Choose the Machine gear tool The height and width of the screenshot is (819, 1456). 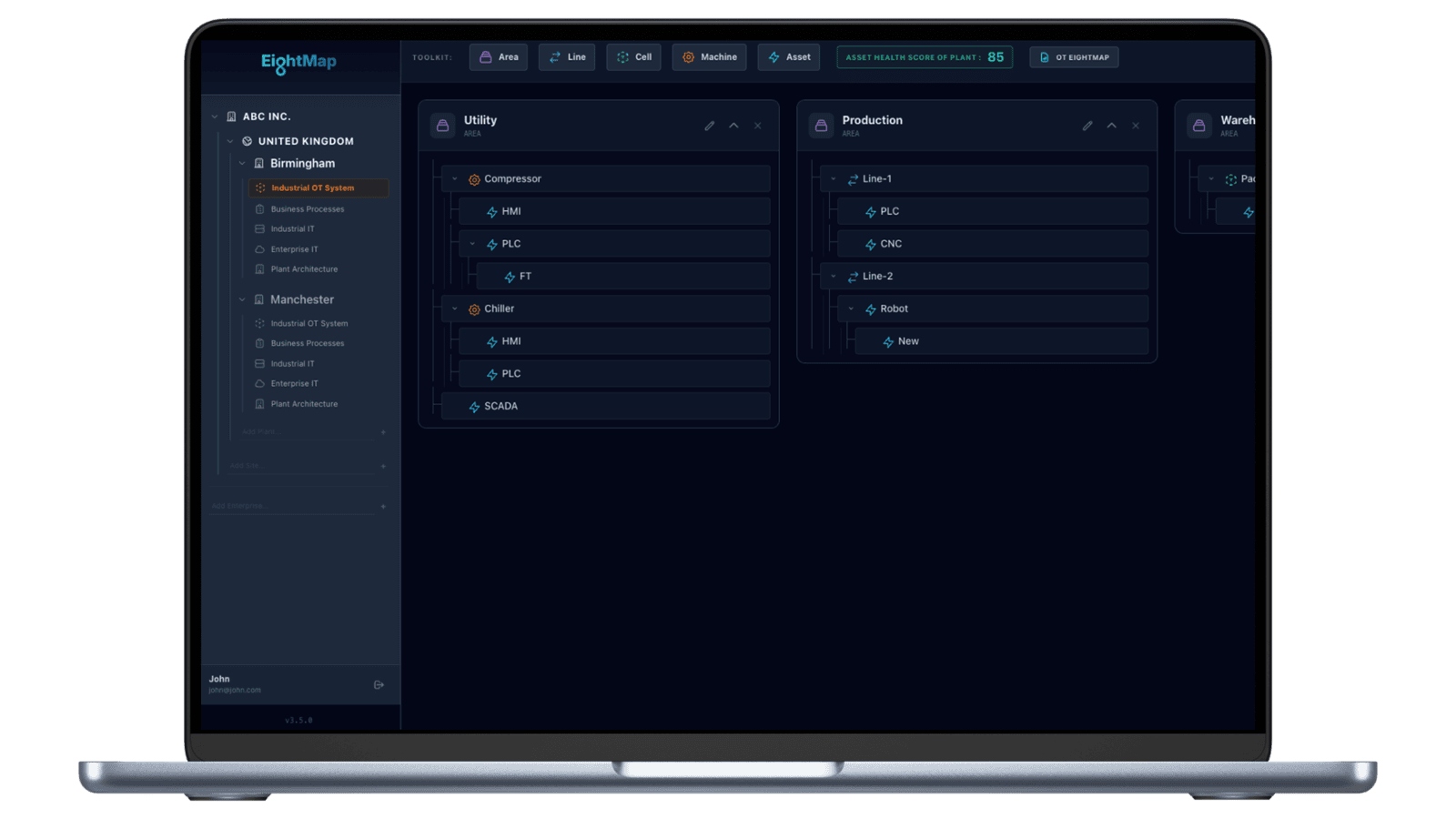click(709, 57)
